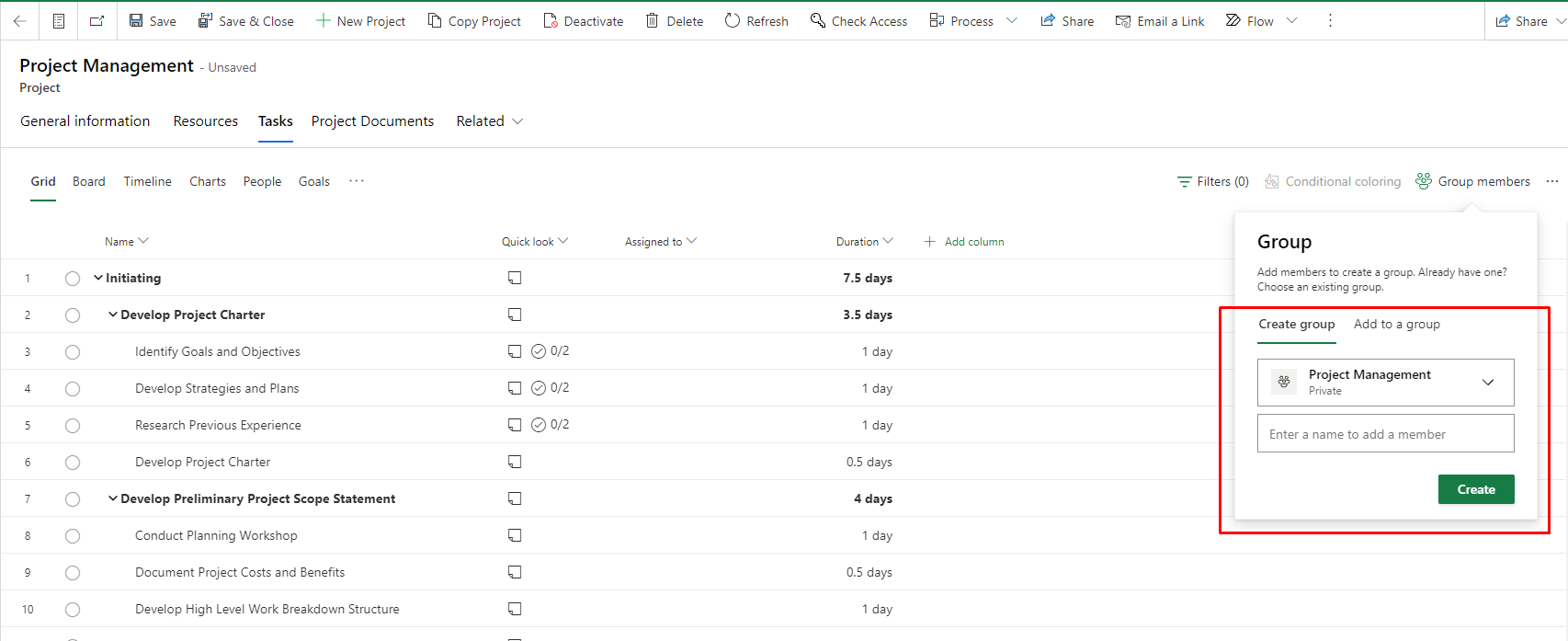Viewport: 1568px width, 641px height.
Task: Open checklist 0/2 for Research Previous Experience
Action: click(x=551, y=425)
